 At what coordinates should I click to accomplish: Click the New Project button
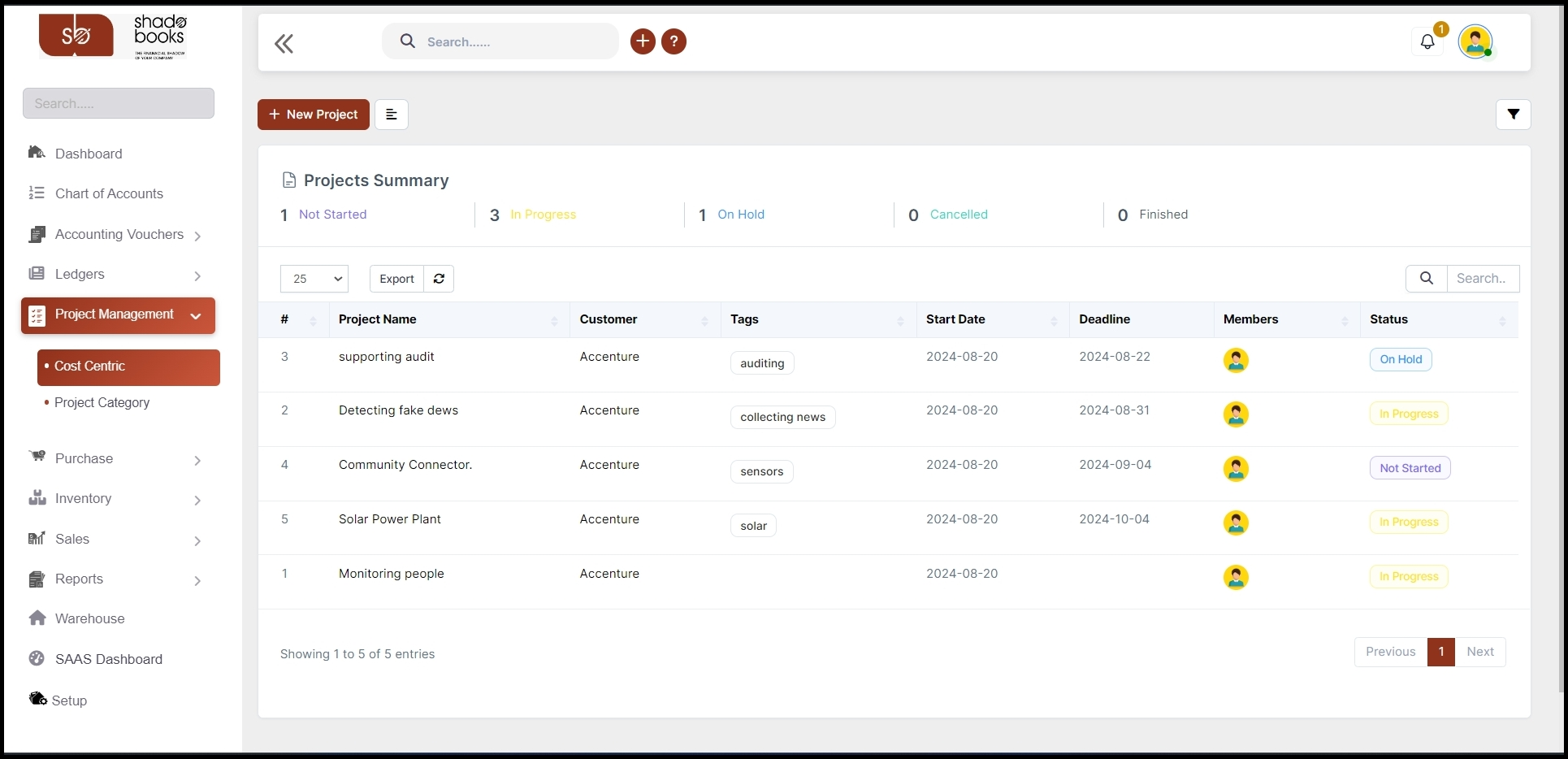314,115
